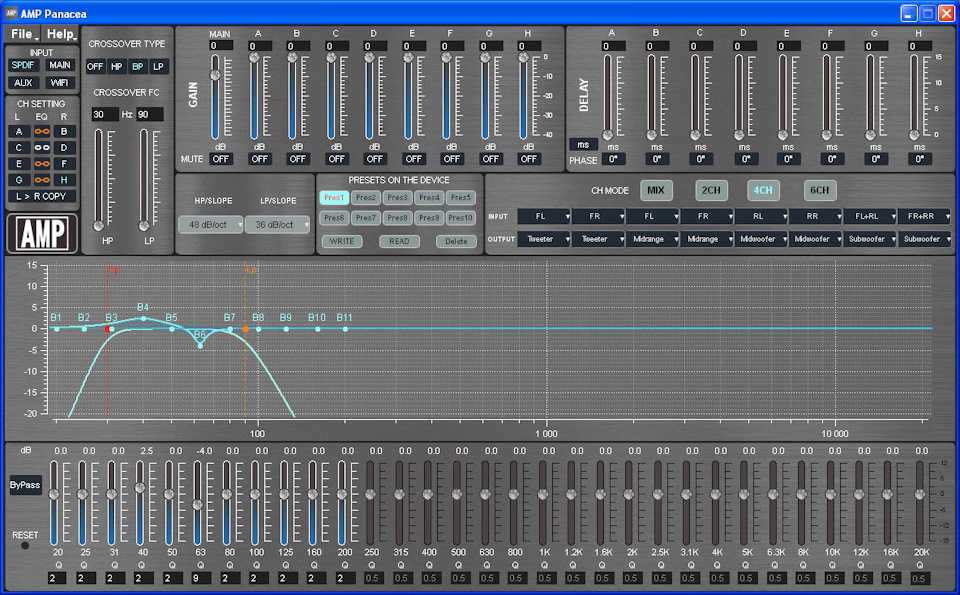Select channel H in CH SETTING

pos(64,180)
